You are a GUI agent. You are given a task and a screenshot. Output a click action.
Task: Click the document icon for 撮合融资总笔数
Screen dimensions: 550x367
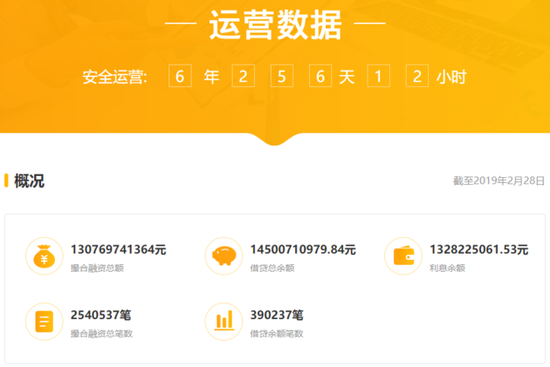point(44,321)
